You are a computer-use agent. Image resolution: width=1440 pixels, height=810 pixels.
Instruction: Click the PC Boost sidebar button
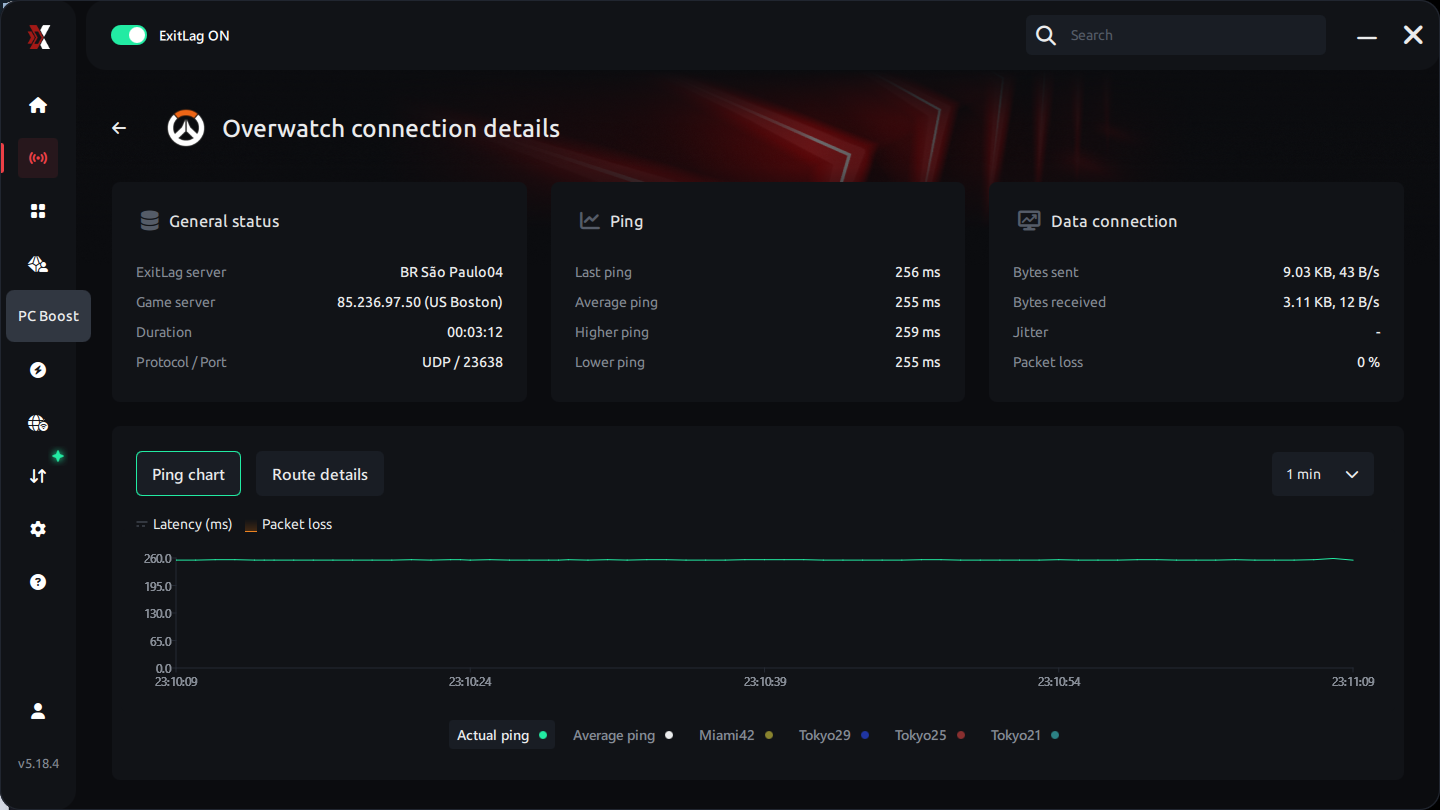[x=48, y=316]
